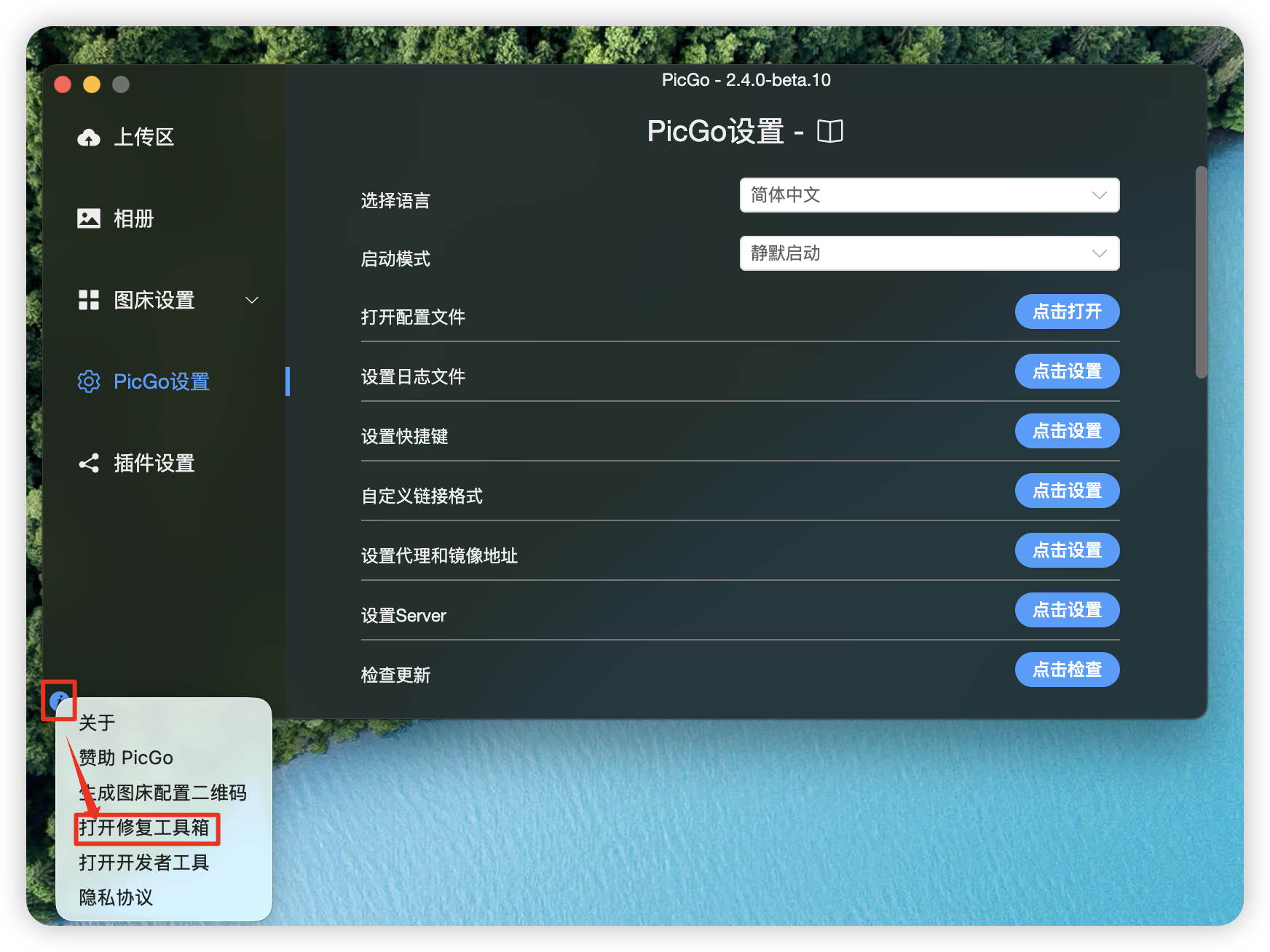Image resolution: width=1270 pixels, height=952 pixels.
Task: Click 点击检查 button for 检查更新
Action: (1067, 670)
